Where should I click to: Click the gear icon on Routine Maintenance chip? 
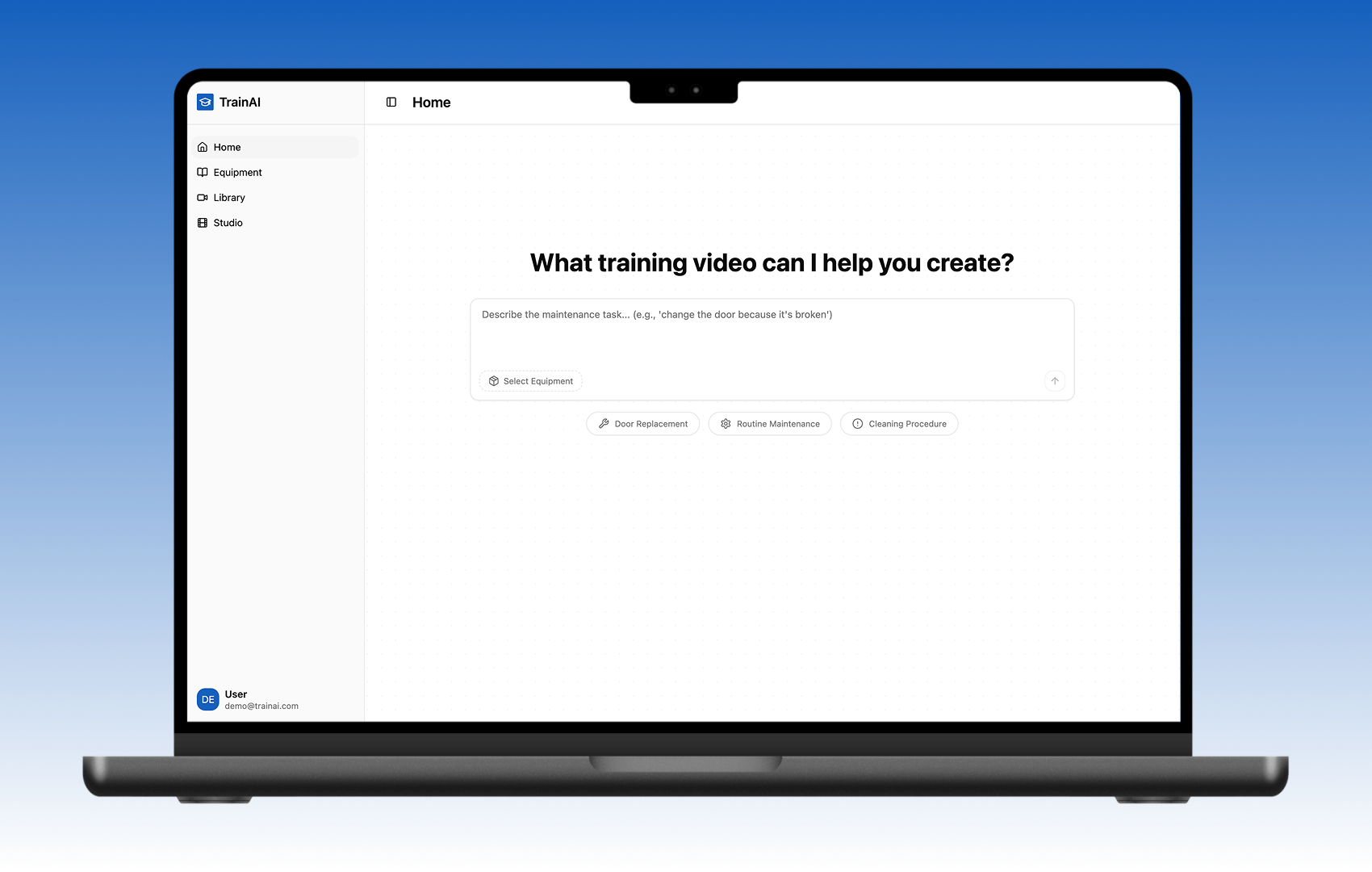(x=726, y=423)
